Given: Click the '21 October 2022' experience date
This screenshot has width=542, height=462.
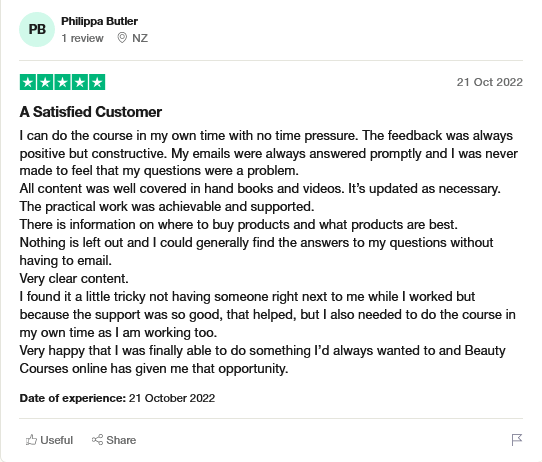Looking at the screenshot, I should coord(172,398).
